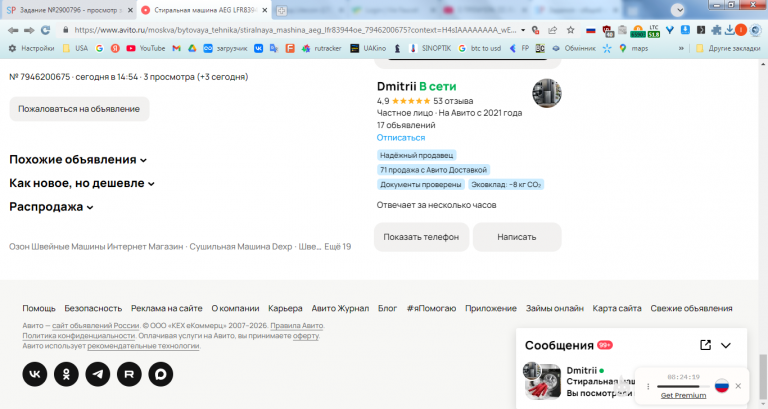Open the round chat bubble social icon in footer
The height and width of the screenshot is (409, 768).
click(x=161, y=374)
